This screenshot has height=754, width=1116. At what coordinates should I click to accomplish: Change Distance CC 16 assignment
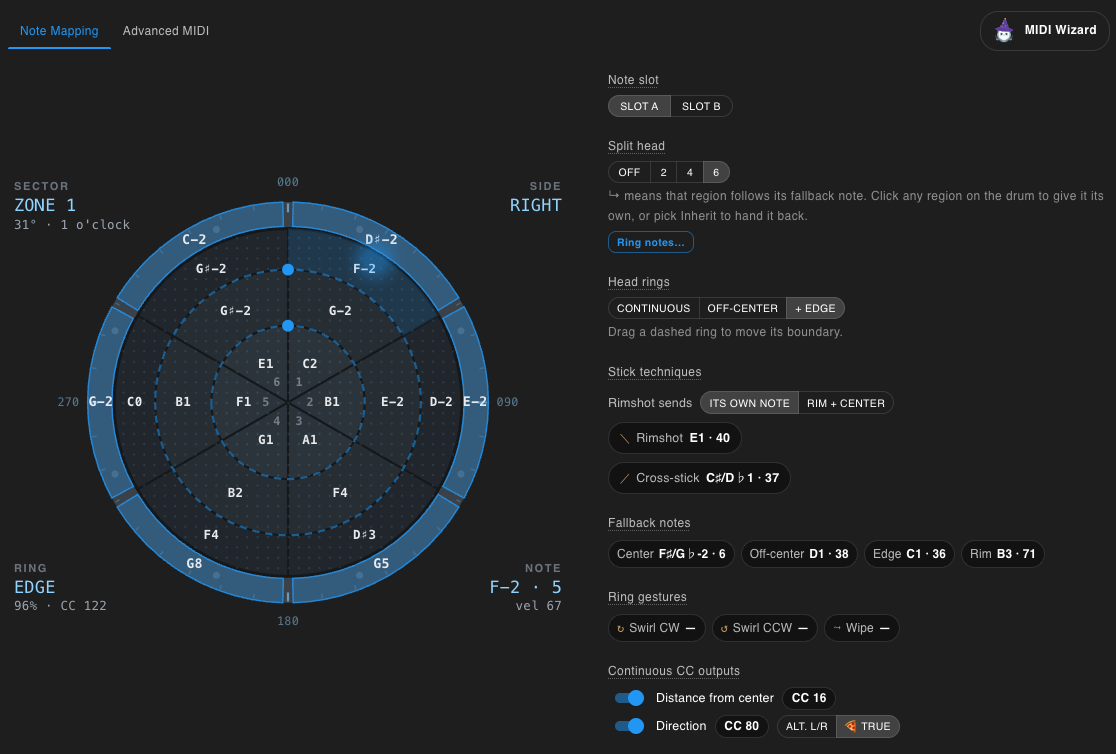coord(809,698)
